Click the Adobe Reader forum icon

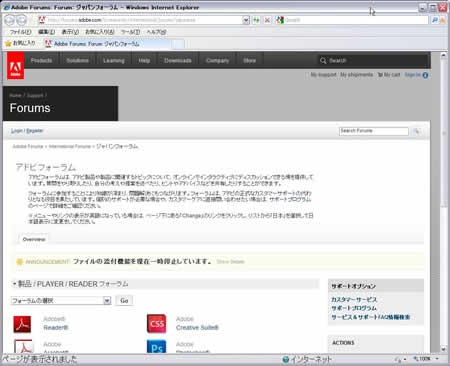[x=22, y=324]
